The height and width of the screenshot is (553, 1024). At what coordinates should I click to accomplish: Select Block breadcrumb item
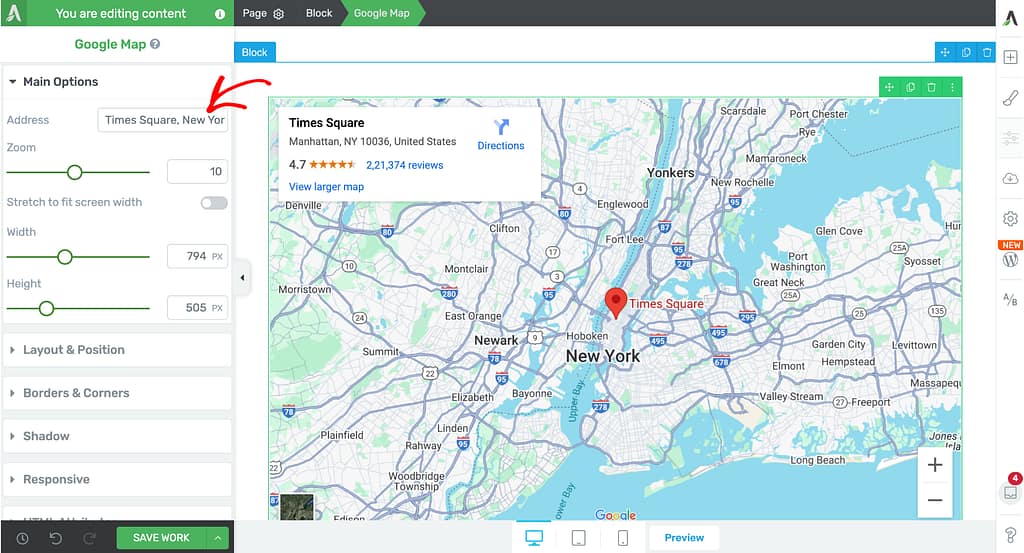pyautogui.click(x=319, y=13)
